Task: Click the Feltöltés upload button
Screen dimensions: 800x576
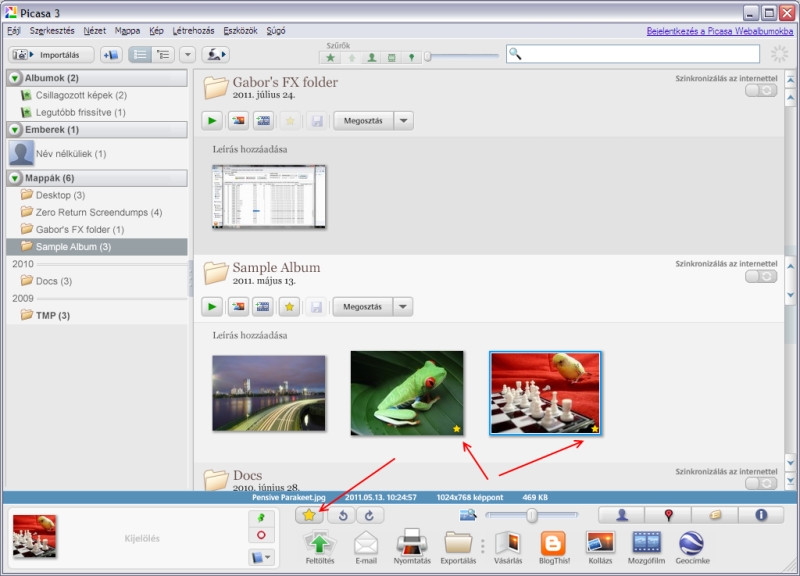Action: [320, 547]
